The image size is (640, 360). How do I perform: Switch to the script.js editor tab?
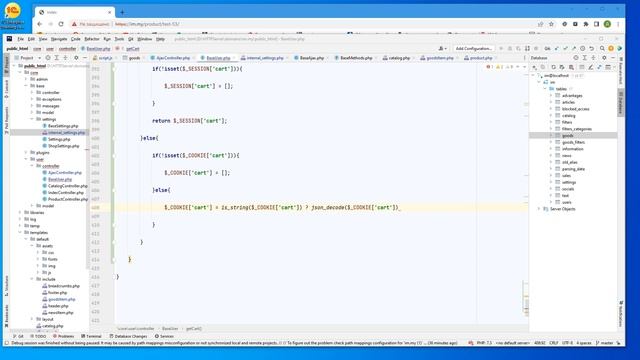[105, 58]
